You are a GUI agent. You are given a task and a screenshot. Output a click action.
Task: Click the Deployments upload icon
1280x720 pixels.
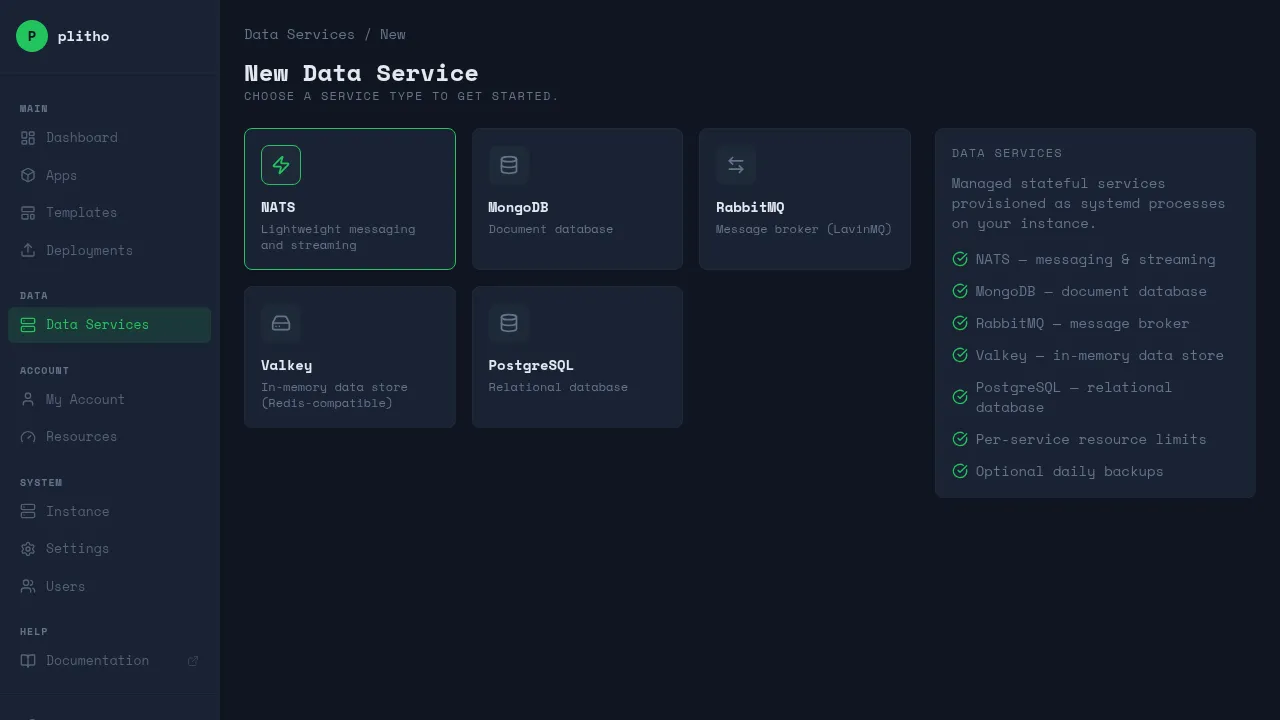pos(28,250)
